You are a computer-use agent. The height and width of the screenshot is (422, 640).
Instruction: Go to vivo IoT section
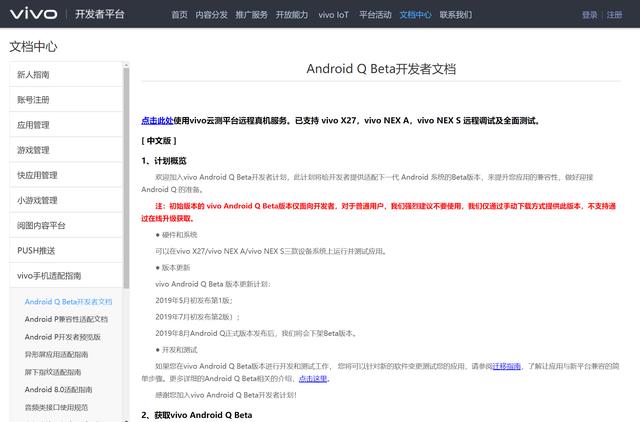(x=333, y=15)
